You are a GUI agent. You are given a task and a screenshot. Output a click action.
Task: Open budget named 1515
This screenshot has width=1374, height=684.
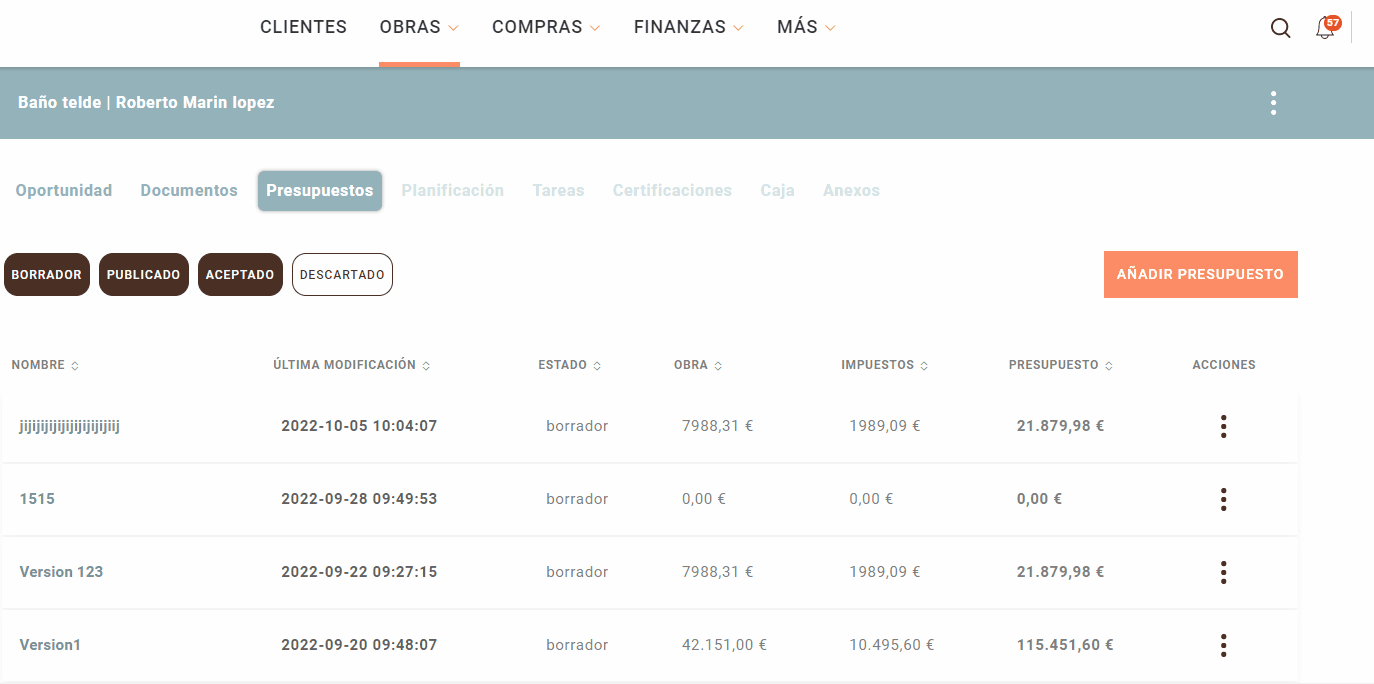(37, 498)
